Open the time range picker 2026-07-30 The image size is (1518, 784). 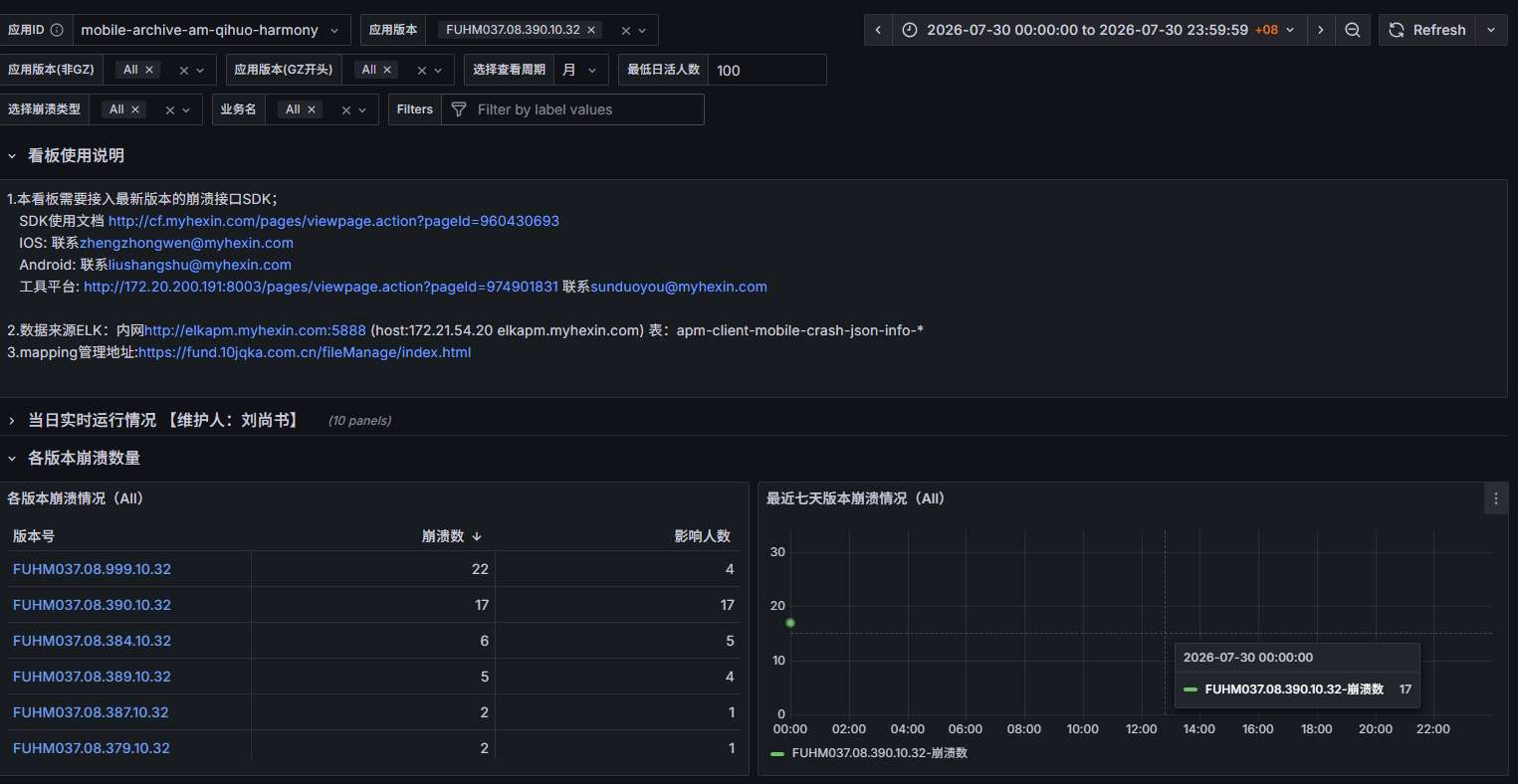[x=1100, y=30]
